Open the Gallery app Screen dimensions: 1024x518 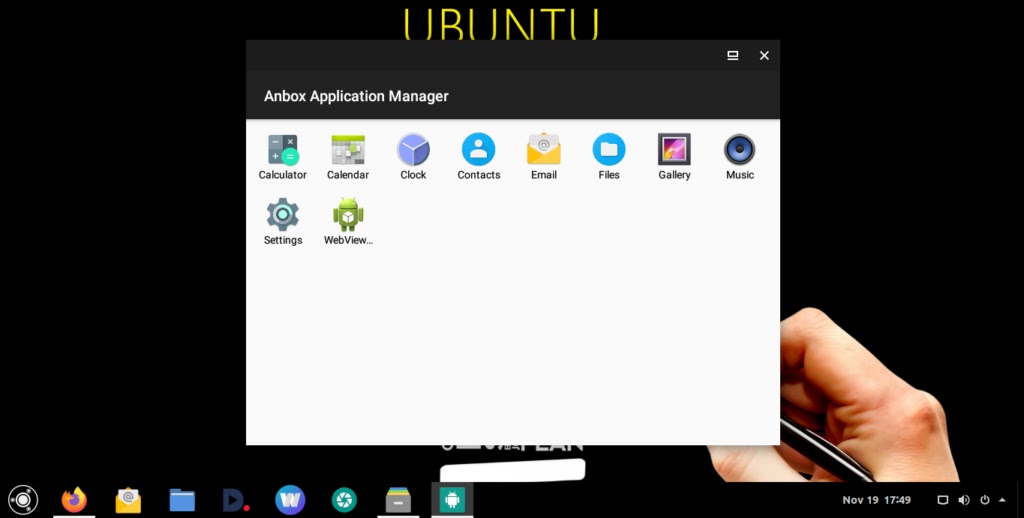pos(674,151)
